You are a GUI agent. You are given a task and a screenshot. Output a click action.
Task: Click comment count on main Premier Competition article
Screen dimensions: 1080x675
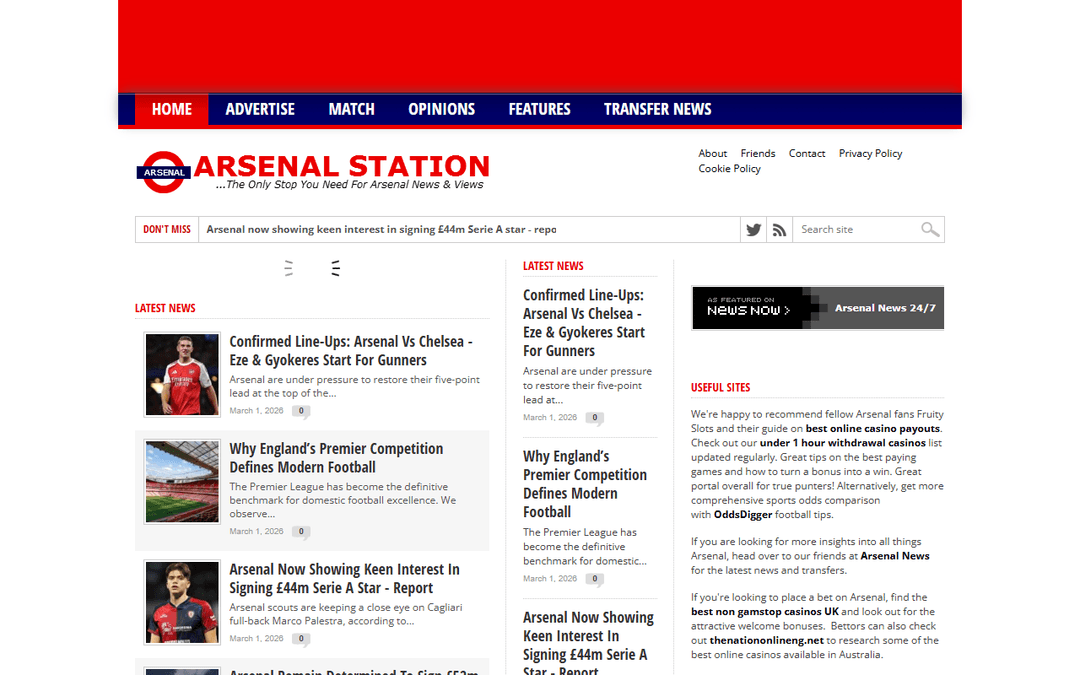pos(301,532)
